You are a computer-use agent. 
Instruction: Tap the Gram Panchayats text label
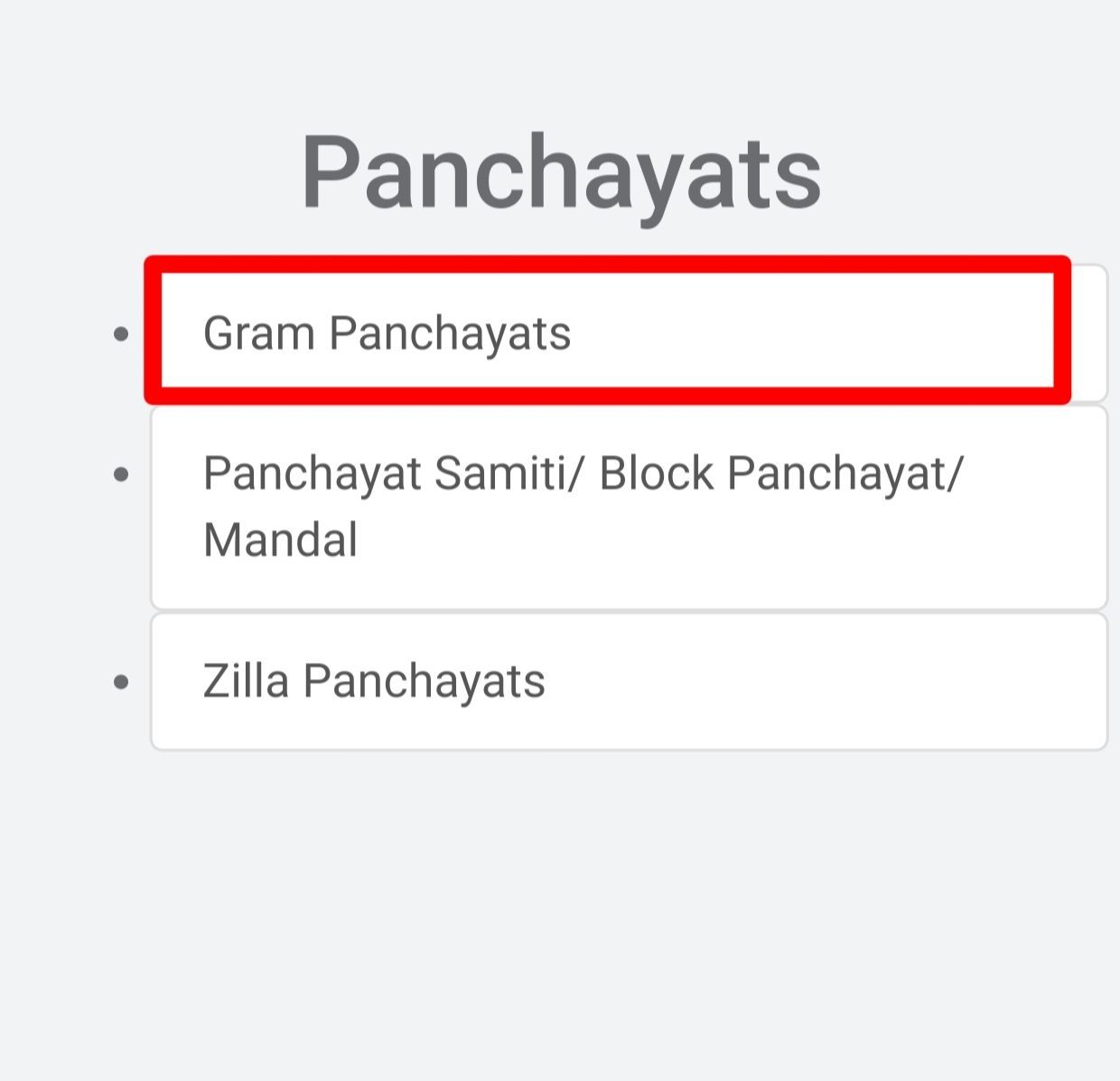[388, 333]
